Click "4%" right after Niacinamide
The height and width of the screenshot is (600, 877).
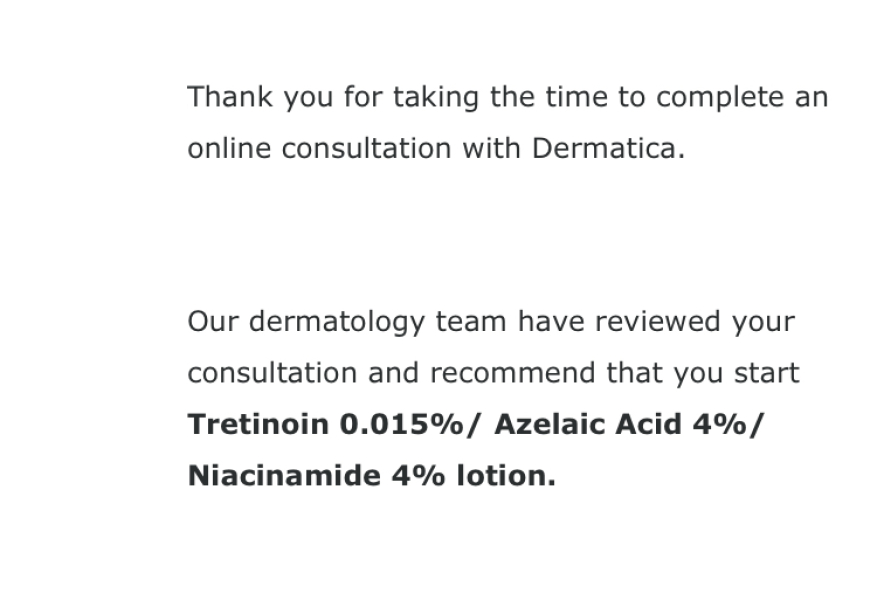coord(415,475)
